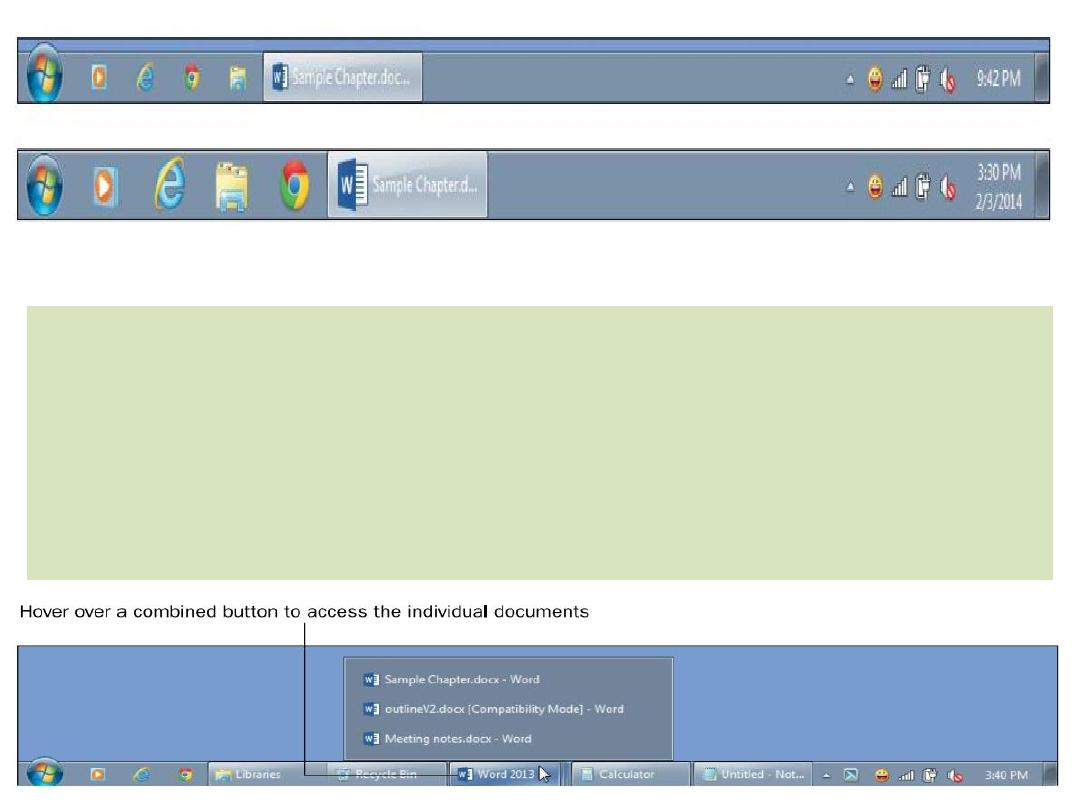The height and width of the screenshot is (810, 1080).
Task: Click the smiley tray icon beside 3:40 PM
Action: 881,776
